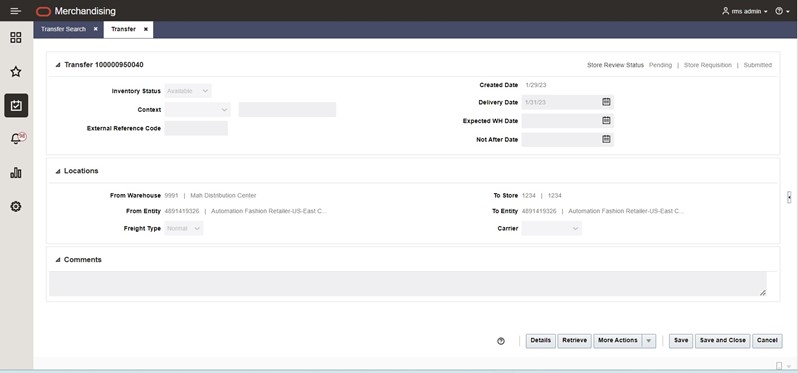
Task: Click the Cancel button
Action: coord(767,341)
